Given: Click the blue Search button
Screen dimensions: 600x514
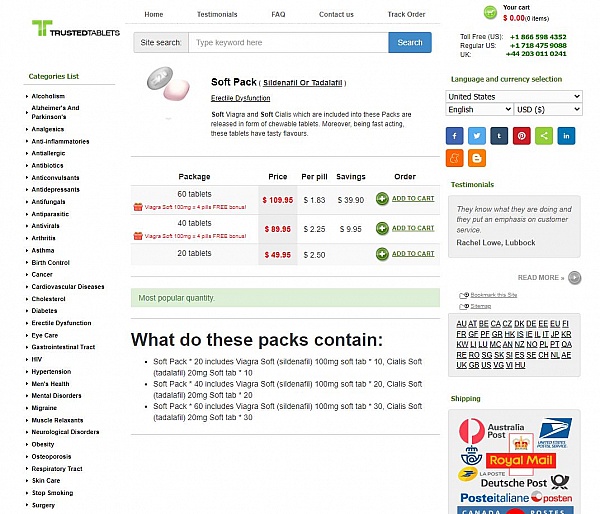Looking at the screenshot, I should click(x=410, y=42).
